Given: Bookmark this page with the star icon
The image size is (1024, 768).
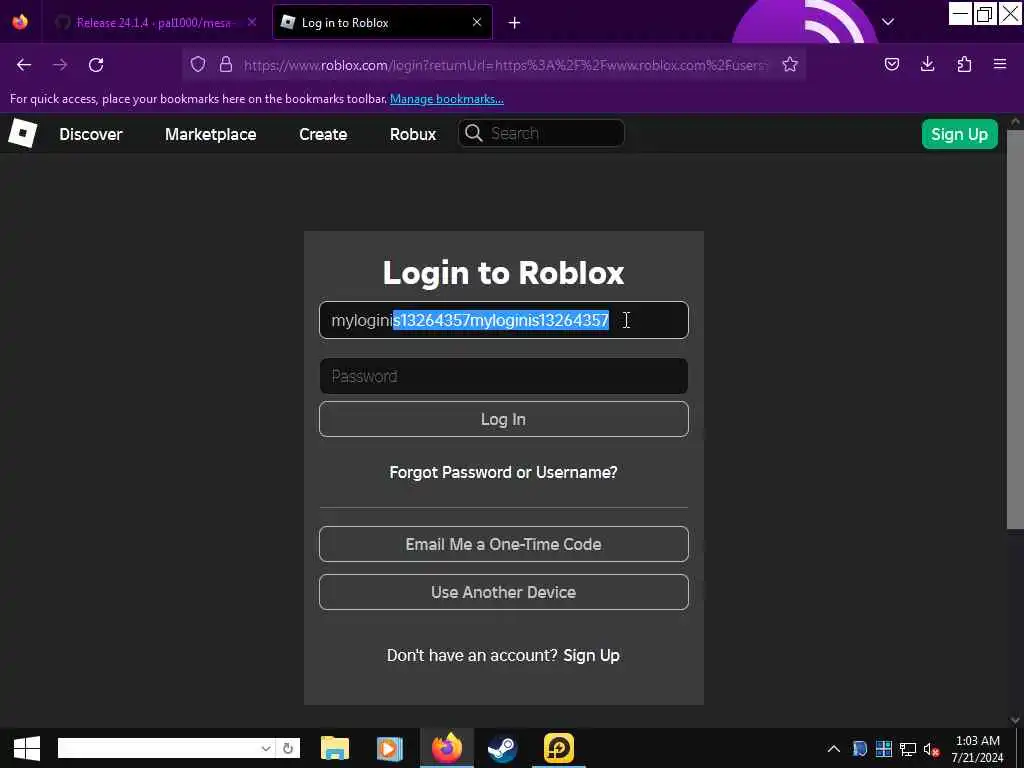Looking at the screenshot, I should click(x=790, y=64).
